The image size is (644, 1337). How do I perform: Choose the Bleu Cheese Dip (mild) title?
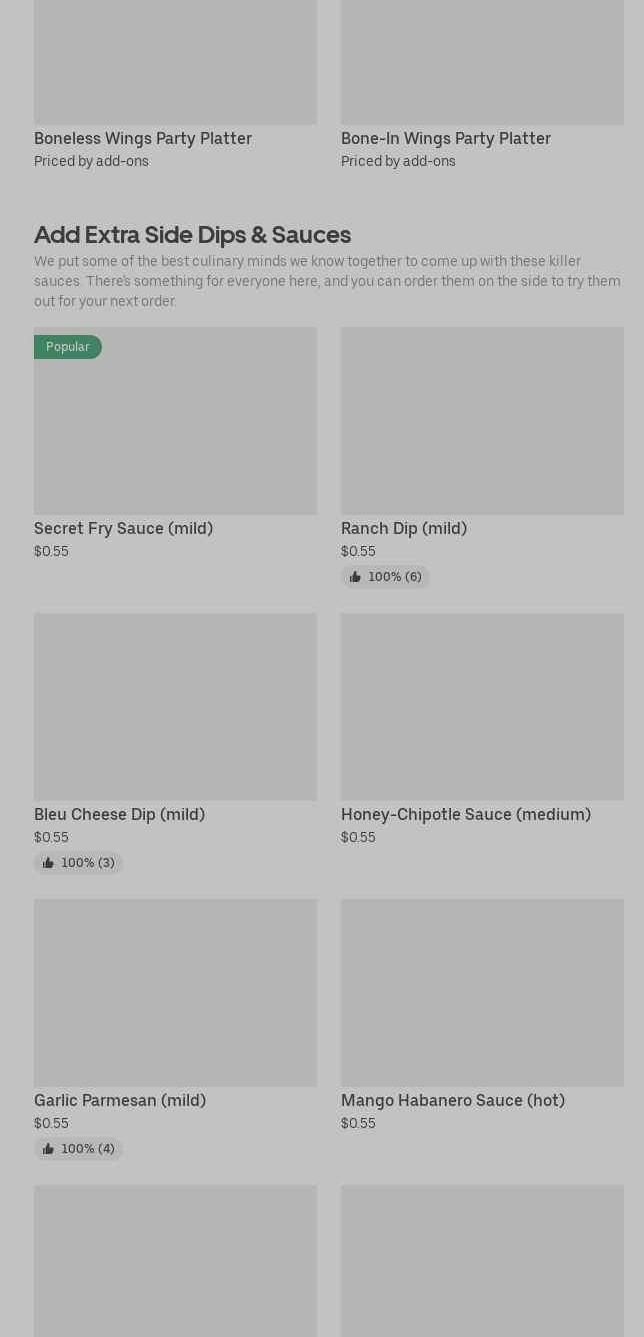coord(119,814)
